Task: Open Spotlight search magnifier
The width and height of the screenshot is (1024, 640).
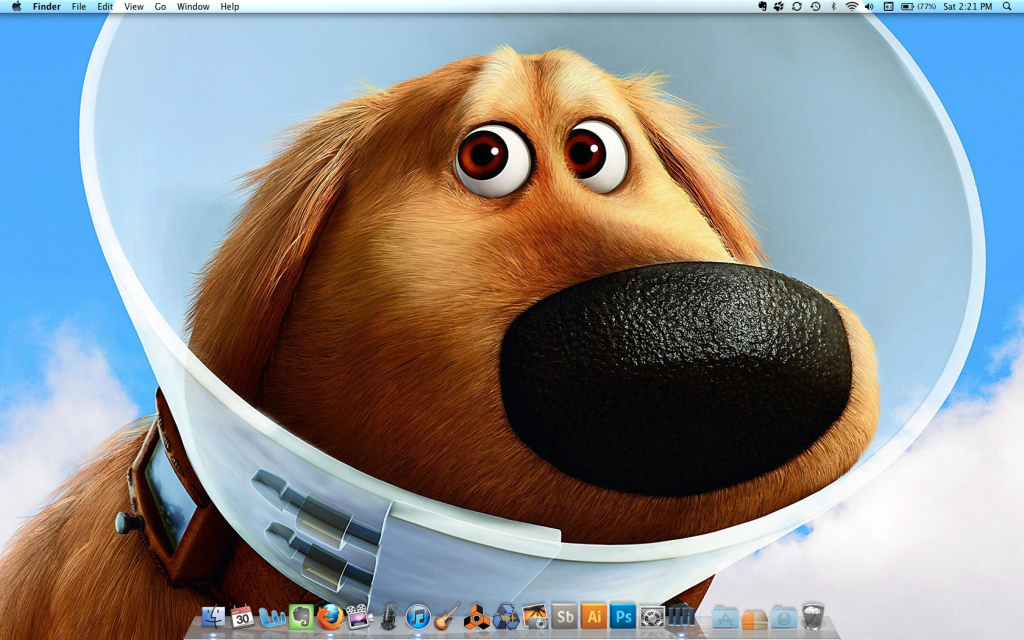Action: pos(1008,7)
